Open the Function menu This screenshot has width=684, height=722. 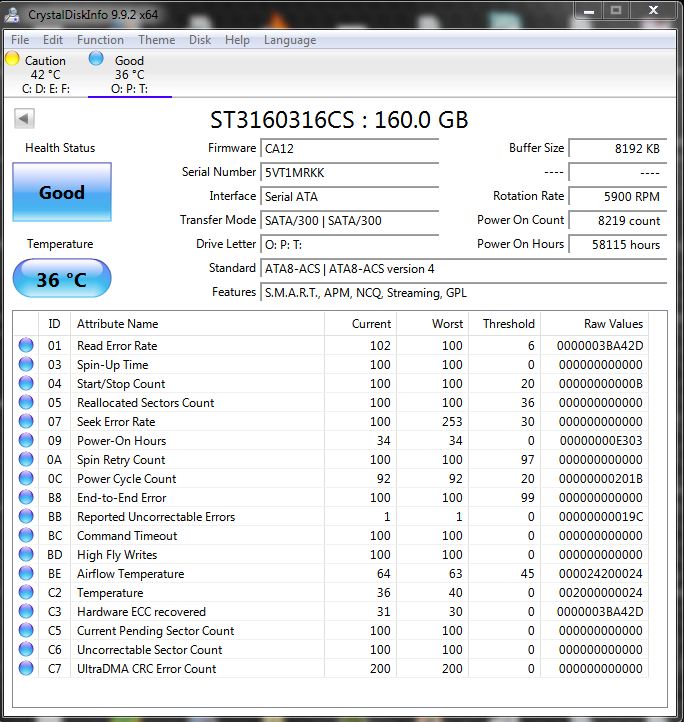[x=100, y=40]
